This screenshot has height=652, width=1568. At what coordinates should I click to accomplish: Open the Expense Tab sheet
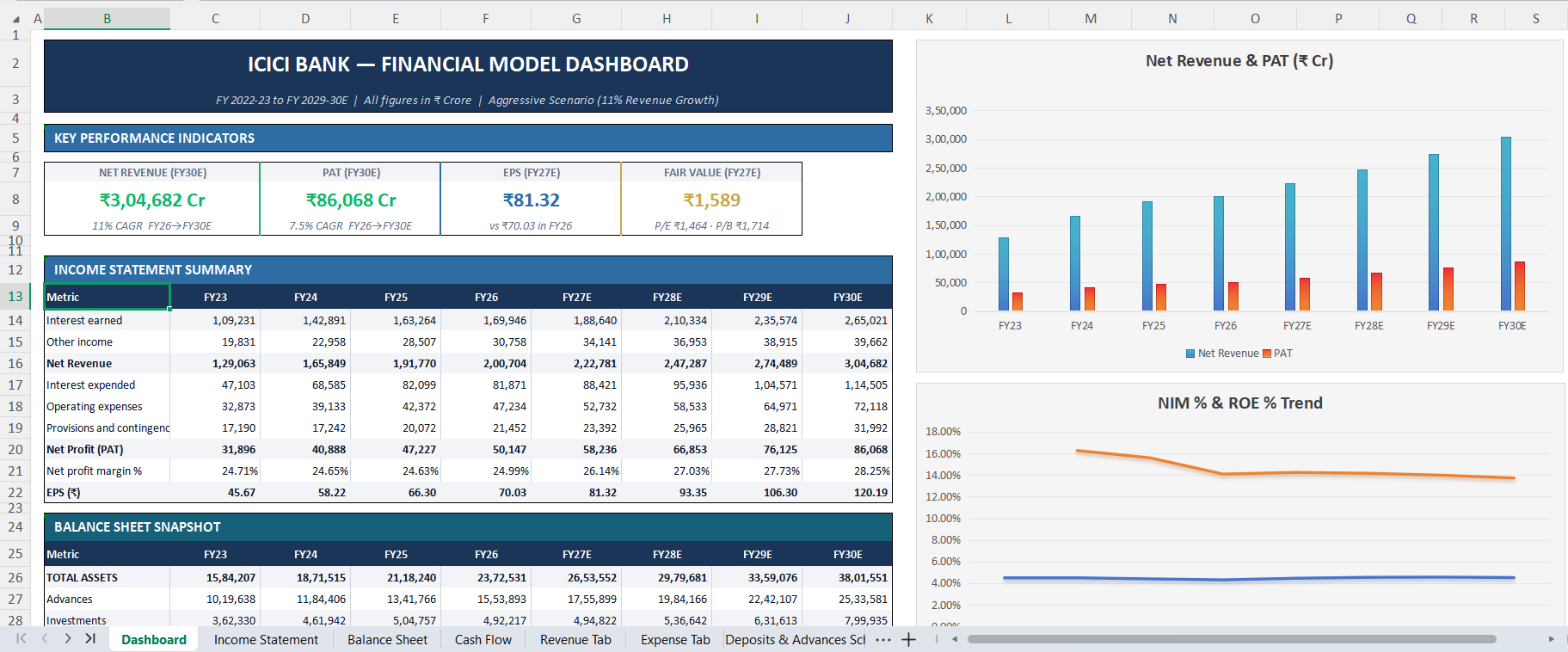pos(675,640)
